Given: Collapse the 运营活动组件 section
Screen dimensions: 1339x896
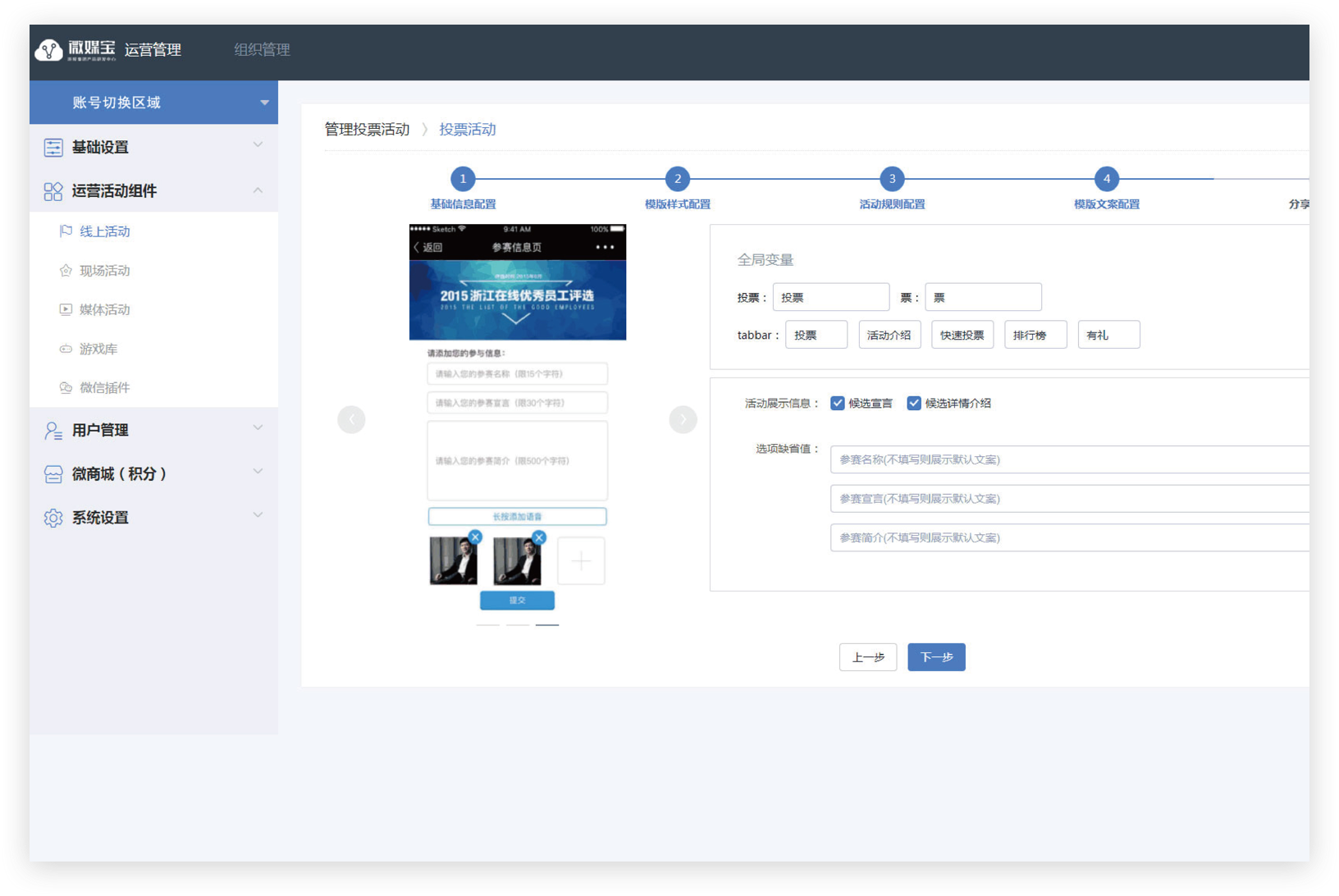Looking at the screenshot, I should point(258,190).
